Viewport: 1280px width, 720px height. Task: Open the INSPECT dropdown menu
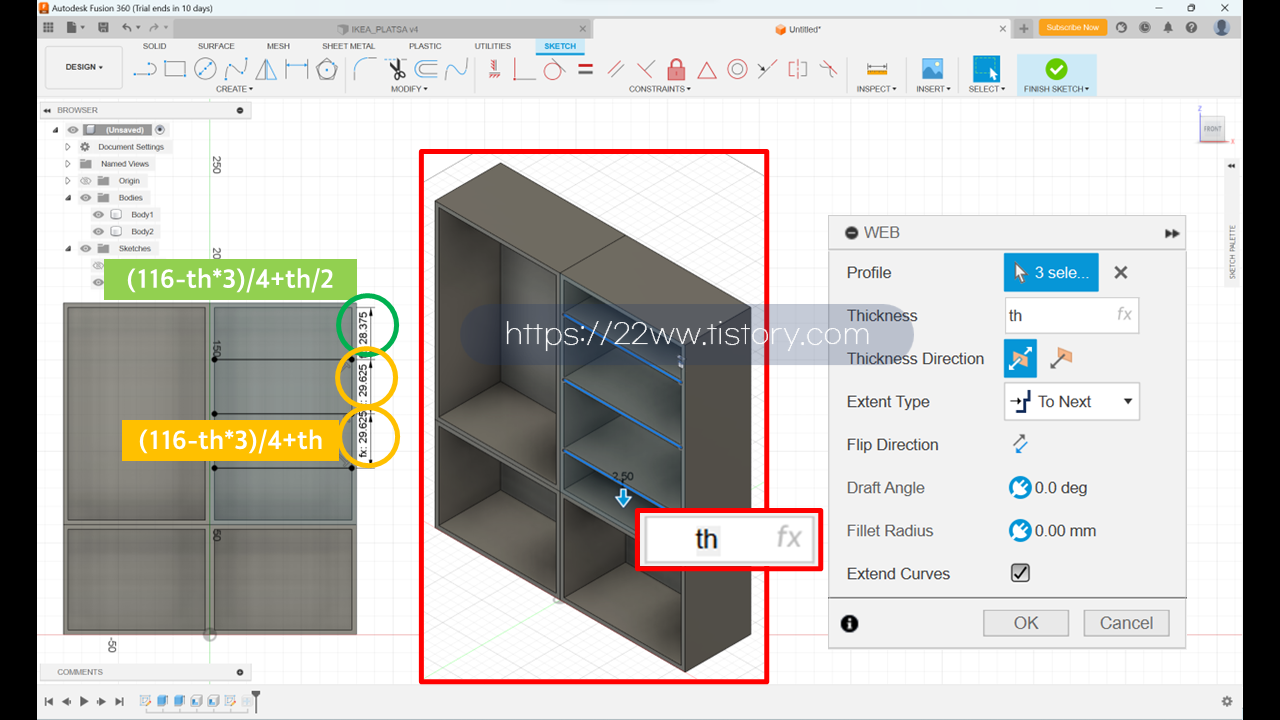click(876, 89)
